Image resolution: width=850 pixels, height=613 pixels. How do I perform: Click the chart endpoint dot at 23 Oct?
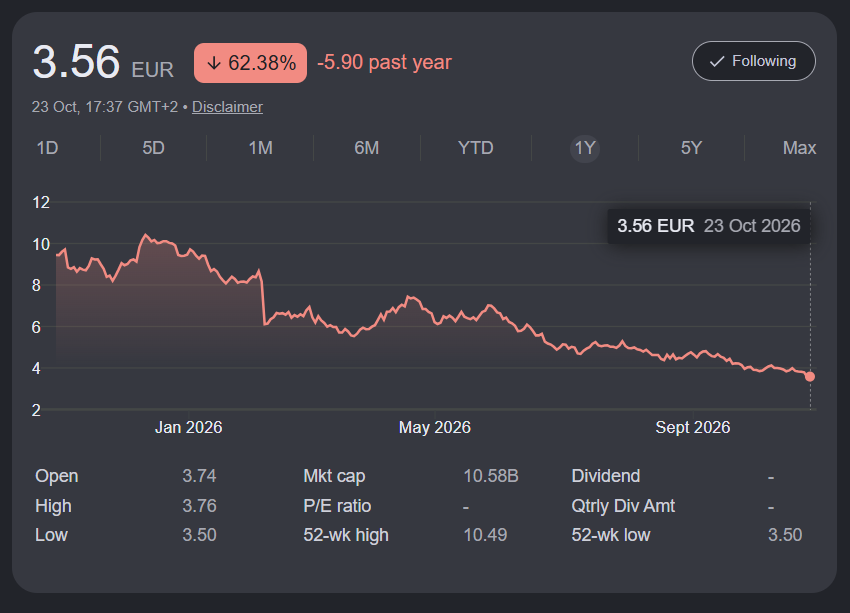click(810, 376)
